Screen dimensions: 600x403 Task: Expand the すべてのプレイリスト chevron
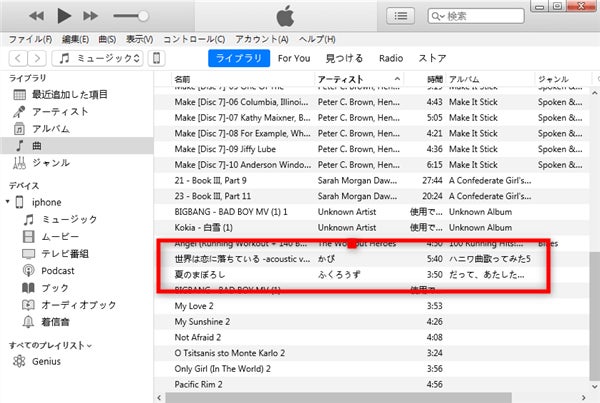[x=89, y=346]
